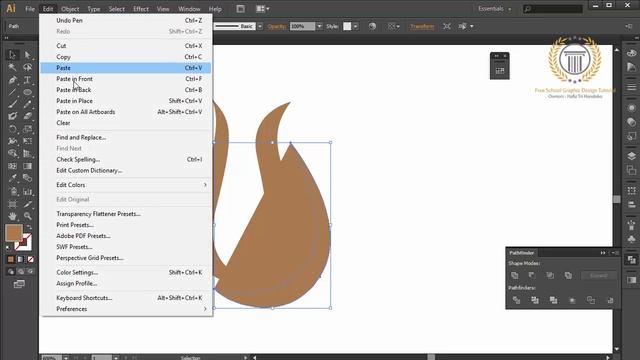The width and height of the screenshot is (640, 360).
Task: Click Divide in Pathfinders row
Action: pos(516,300)
